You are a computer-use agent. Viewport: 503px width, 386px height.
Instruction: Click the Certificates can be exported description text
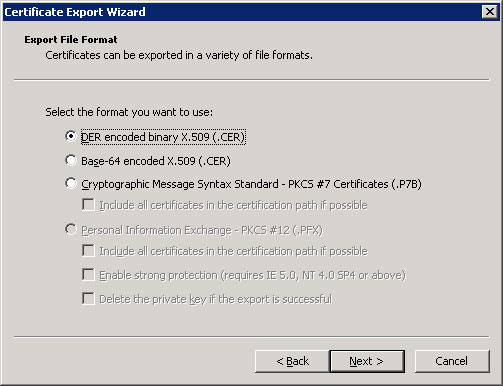click(179, 55)
